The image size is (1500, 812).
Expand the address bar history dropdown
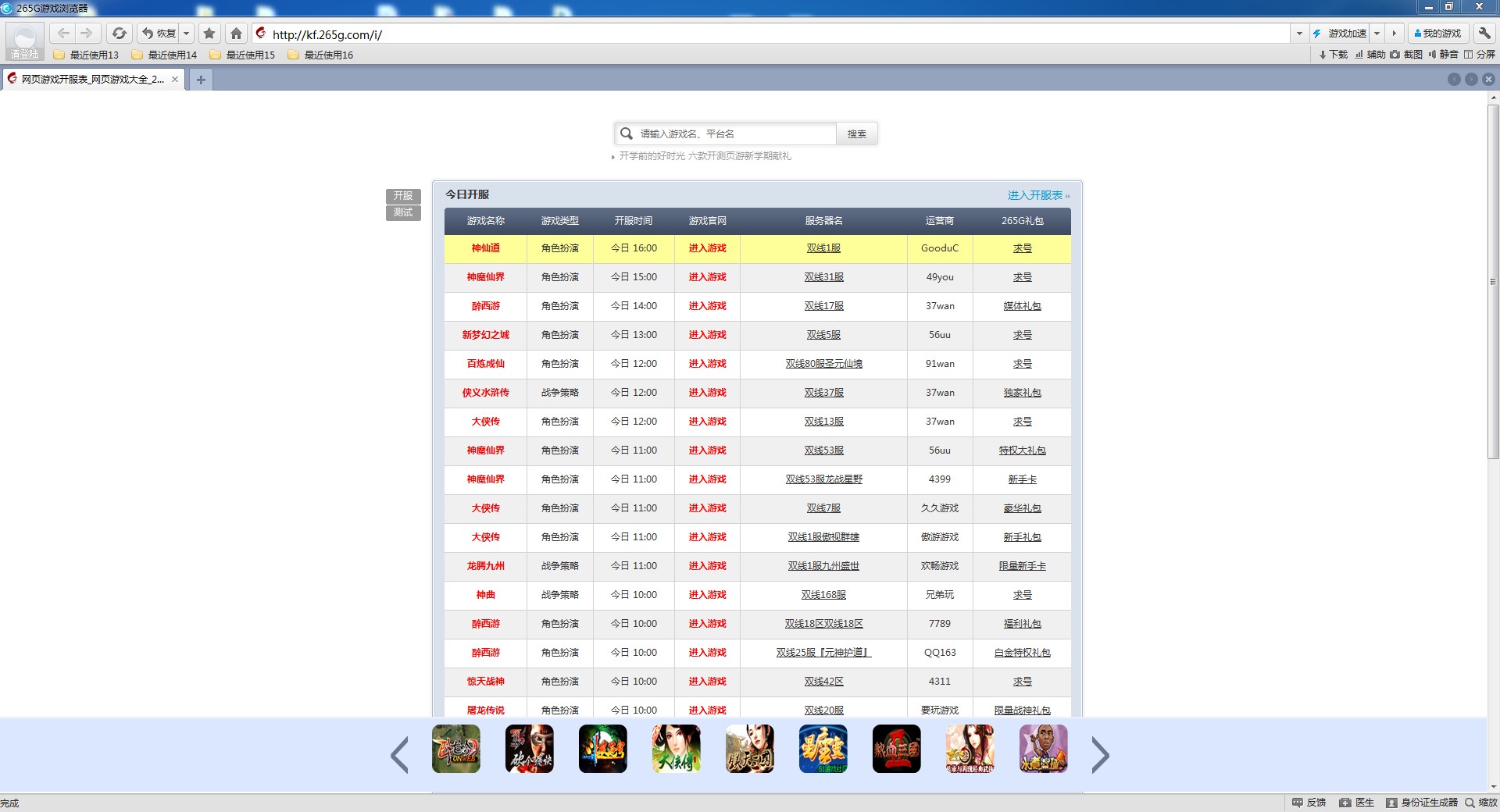pyautogui.click(x=1299, y=34)
